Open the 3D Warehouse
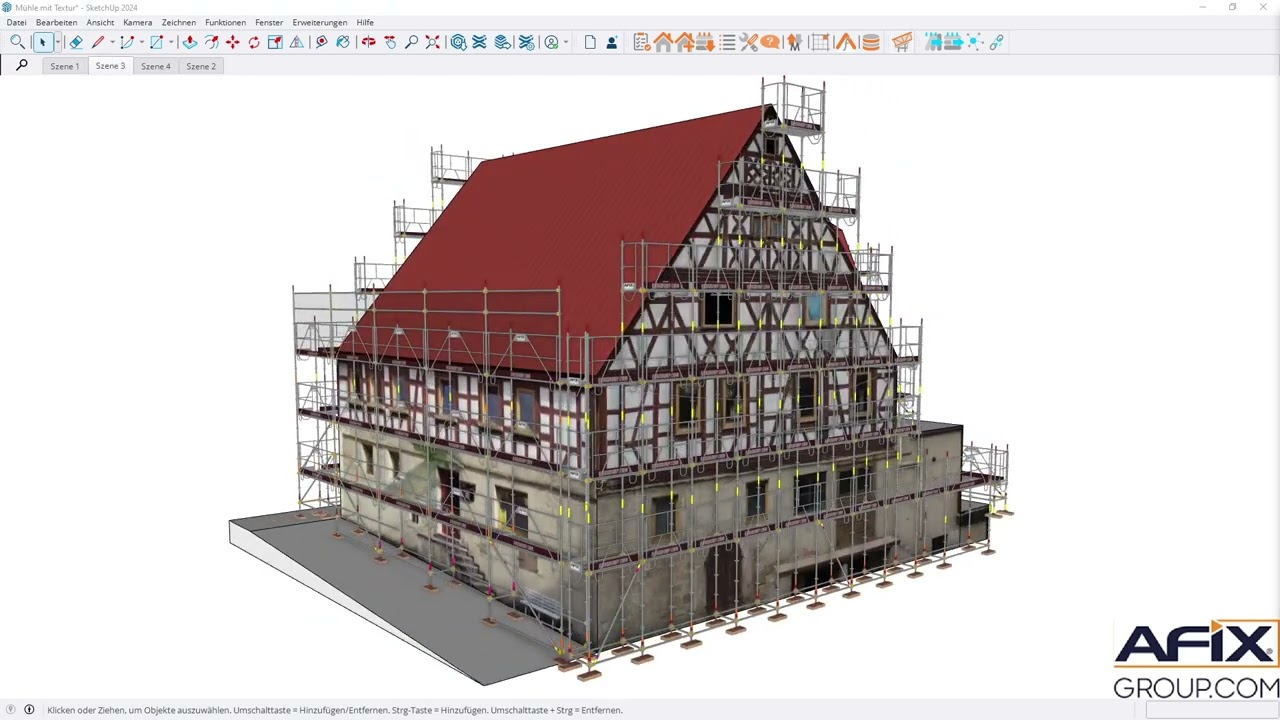The width and height of the screenshot is (1280, 720). tap(458, 42)
